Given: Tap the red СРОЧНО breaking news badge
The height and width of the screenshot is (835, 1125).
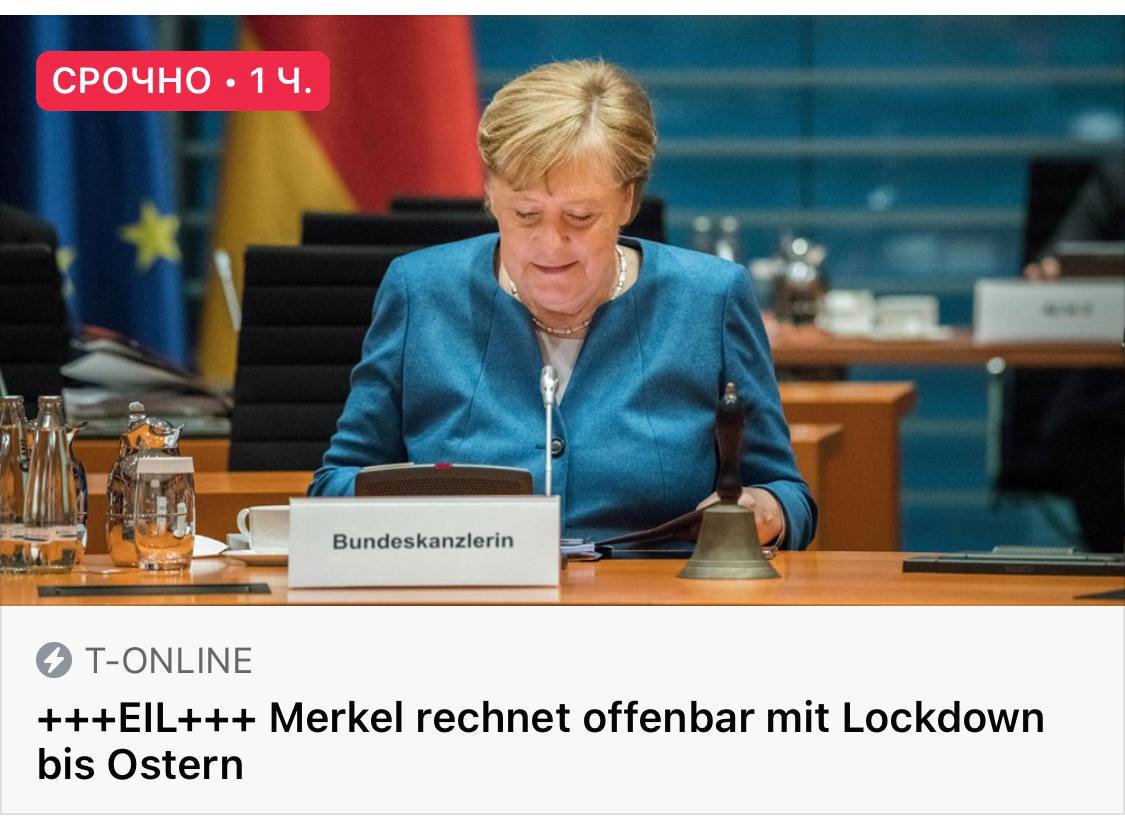Looking at the screenshot, I should [x=183, y=81].
